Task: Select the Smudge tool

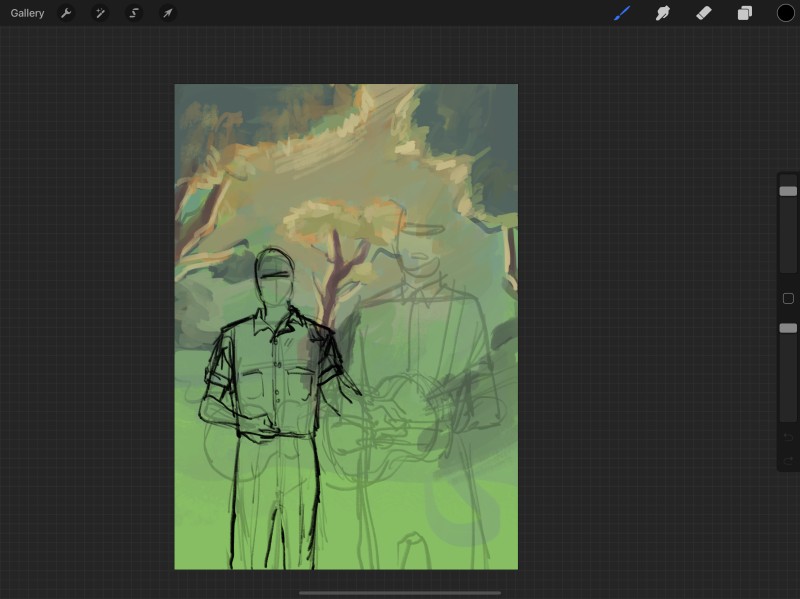Action: pyautogui.click(x=663, y=13)
